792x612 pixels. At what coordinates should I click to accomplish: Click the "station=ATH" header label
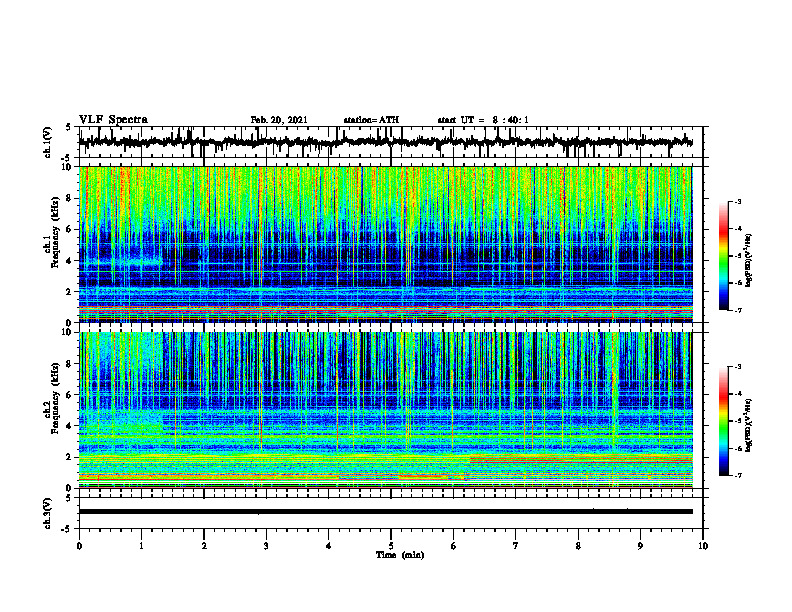tap(371, 120)
